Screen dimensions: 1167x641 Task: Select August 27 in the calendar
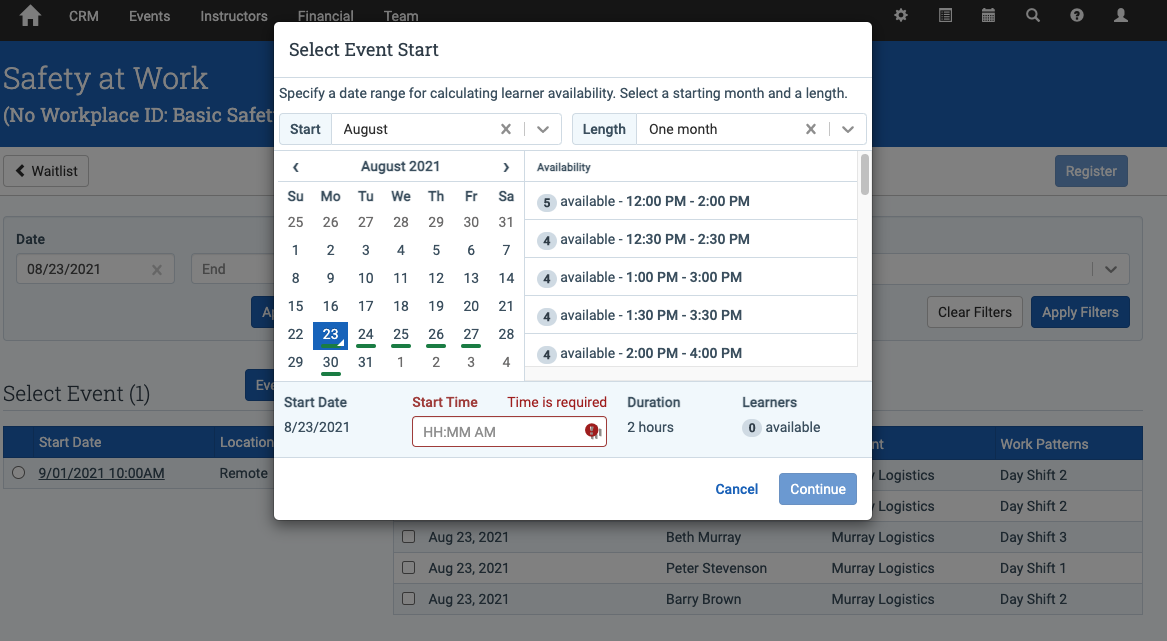pyautogui.click(x=471, y=334)
